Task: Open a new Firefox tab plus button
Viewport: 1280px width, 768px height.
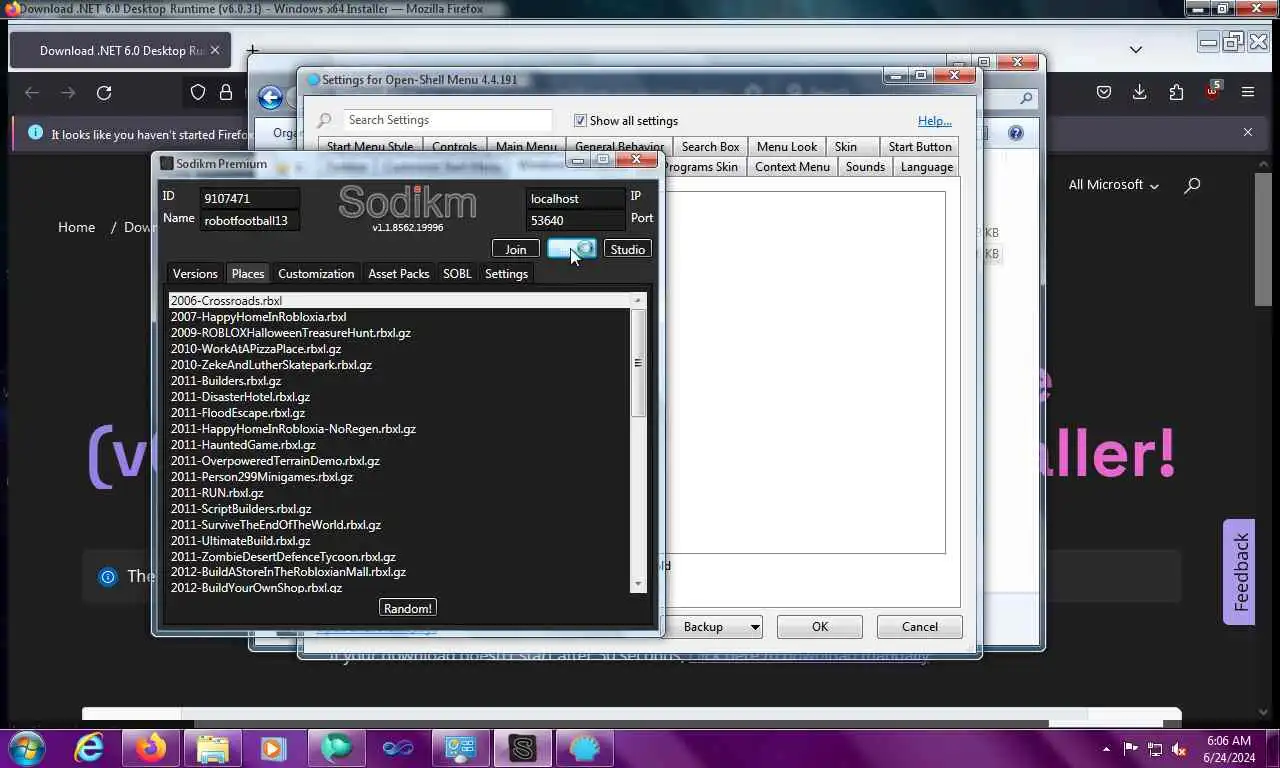Action: click(x=253, y=50)
